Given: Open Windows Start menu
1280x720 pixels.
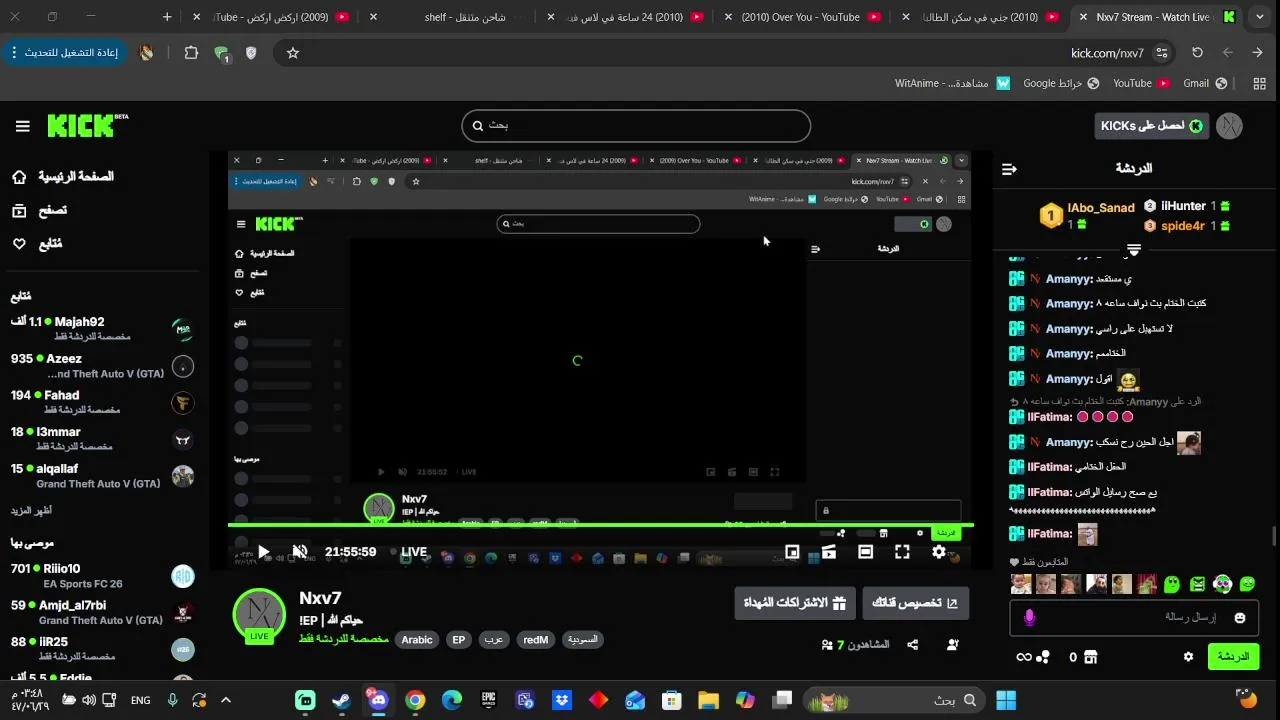Looking at the screenshot, I should coord(1006,700).
